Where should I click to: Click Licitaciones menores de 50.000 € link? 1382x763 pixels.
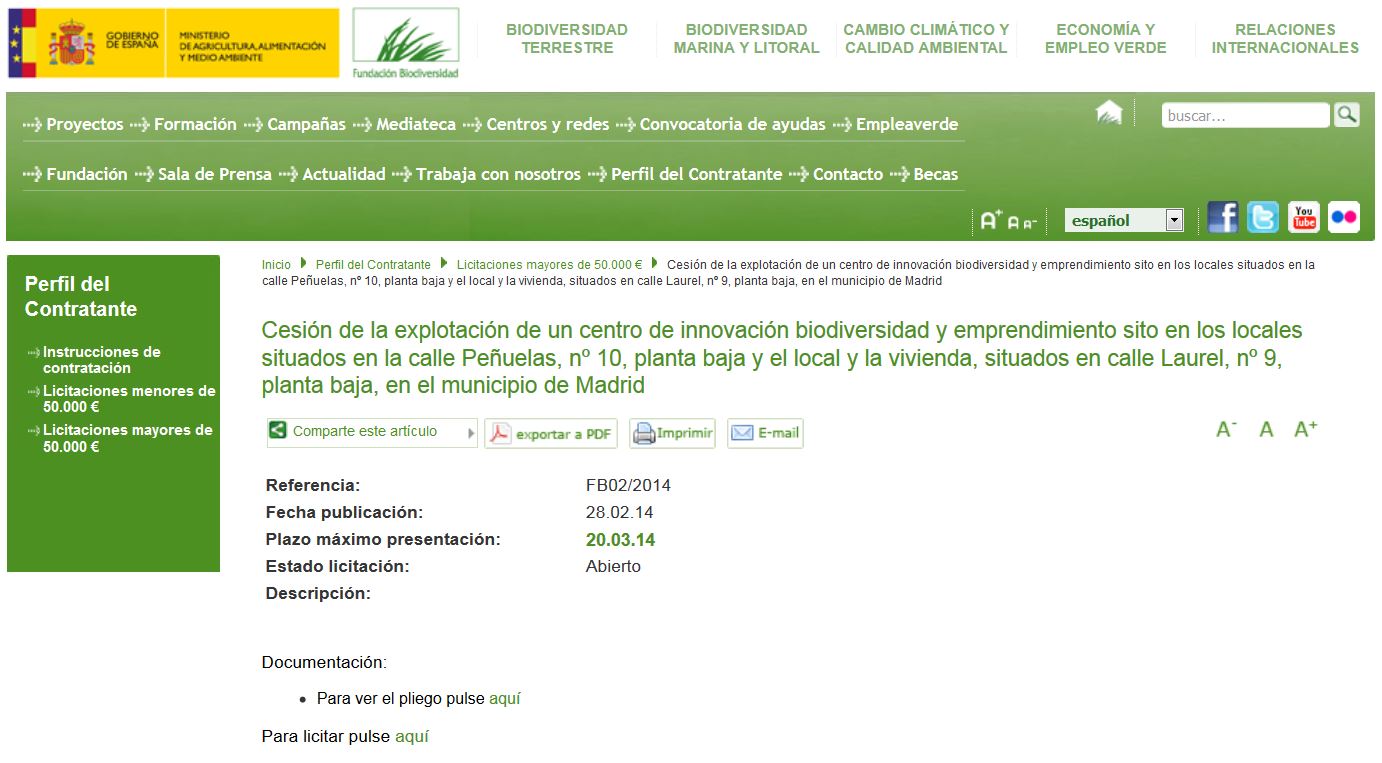pos(129,399)
